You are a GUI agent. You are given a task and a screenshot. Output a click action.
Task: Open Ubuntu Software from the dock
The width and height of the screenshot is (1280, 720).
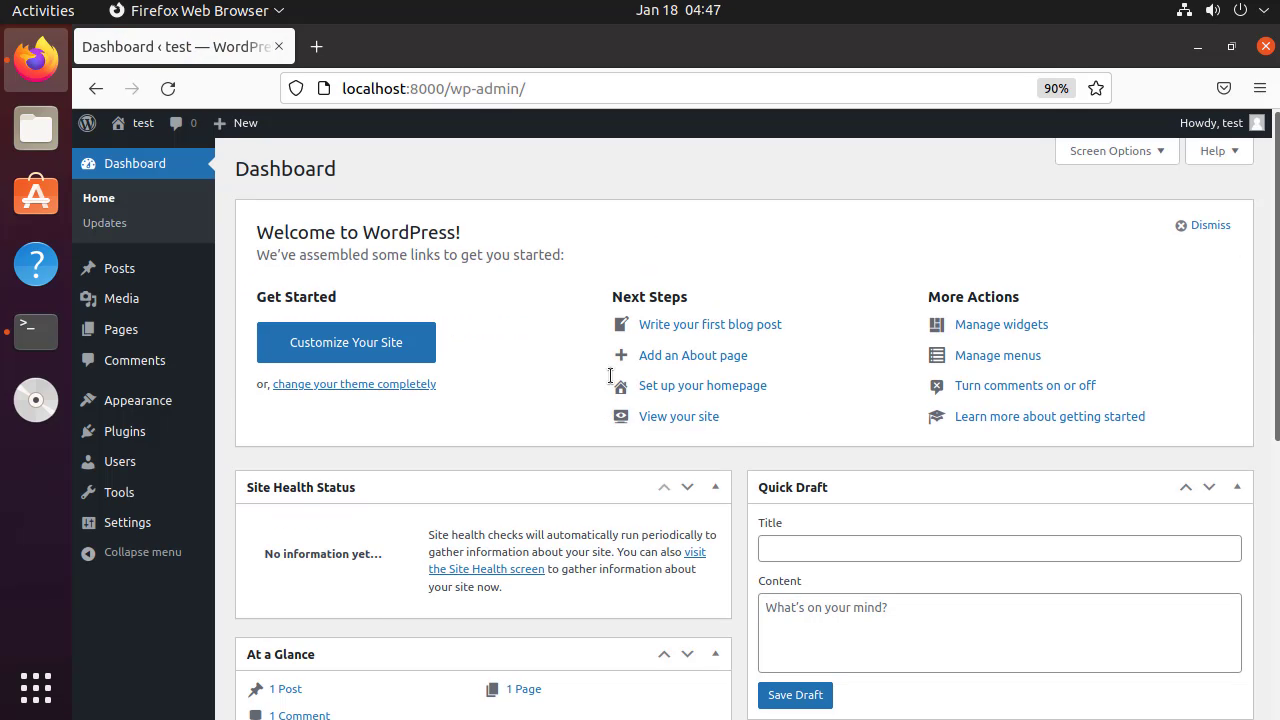click(x=36, y=196)
